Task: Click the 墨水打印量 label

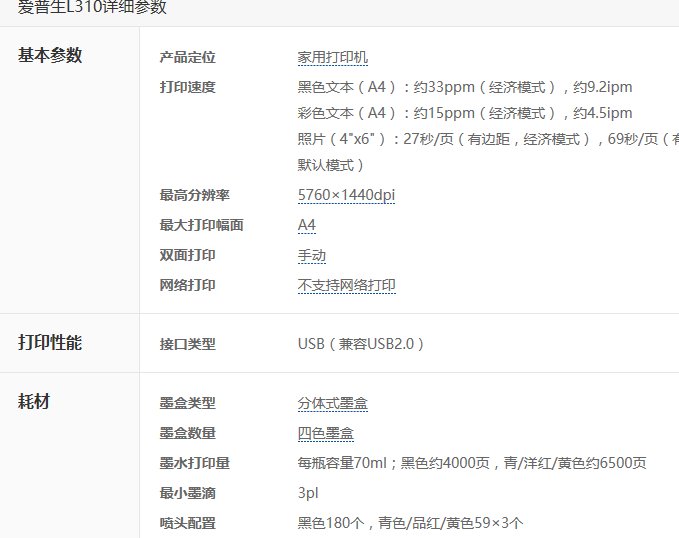Action: tap(194, 463)
